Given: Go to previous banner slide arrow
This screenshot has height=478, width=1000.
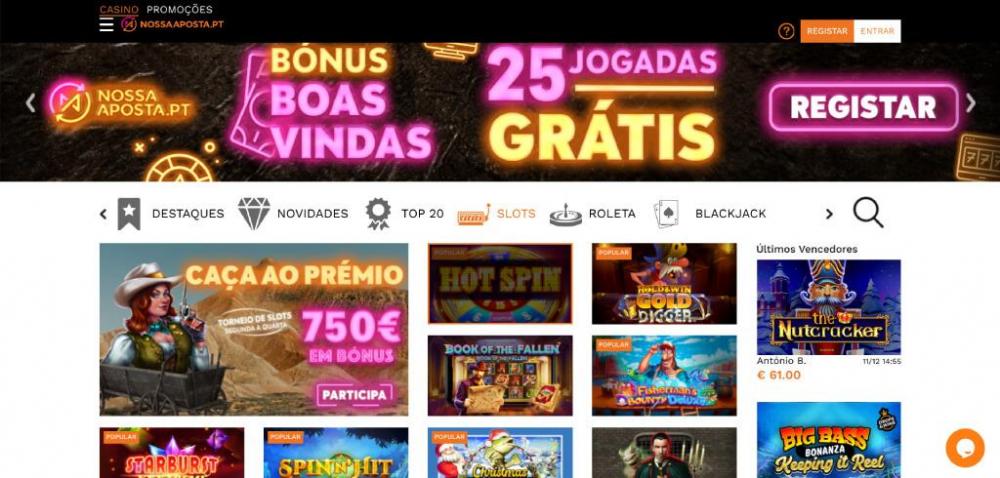Looking at the screenshot, I should click(30, 103).
